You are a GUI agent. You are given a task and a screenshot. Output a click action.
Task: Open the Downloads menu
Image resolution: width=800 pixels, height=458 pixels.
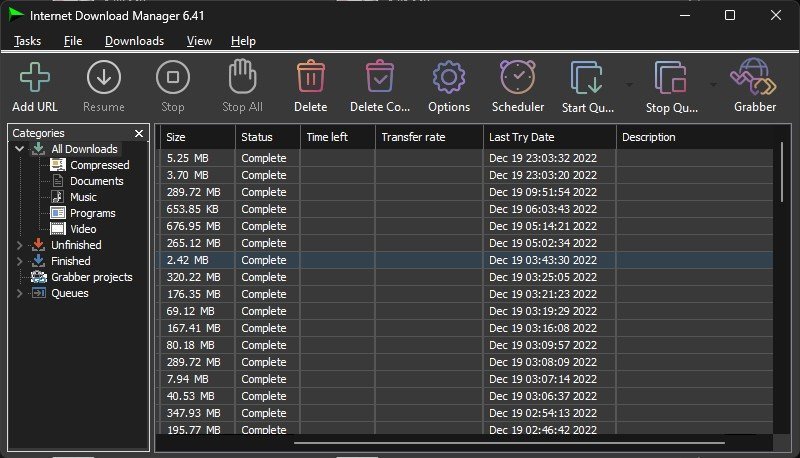coord(134,41)
